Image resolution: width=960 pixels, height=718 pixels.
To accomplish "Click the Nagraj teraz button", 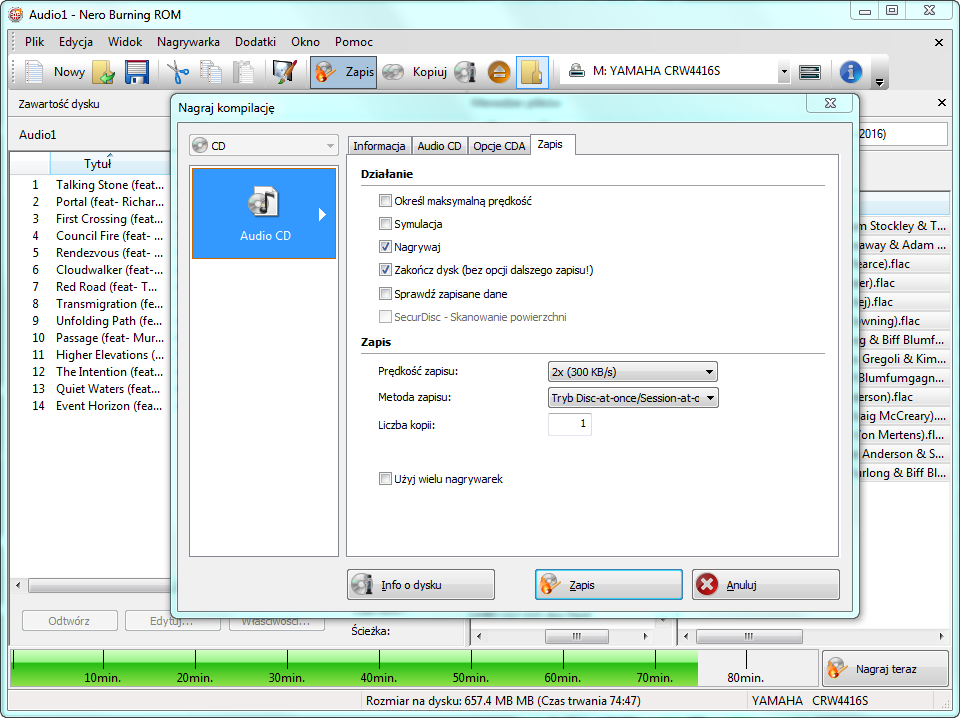I will 885,668.
